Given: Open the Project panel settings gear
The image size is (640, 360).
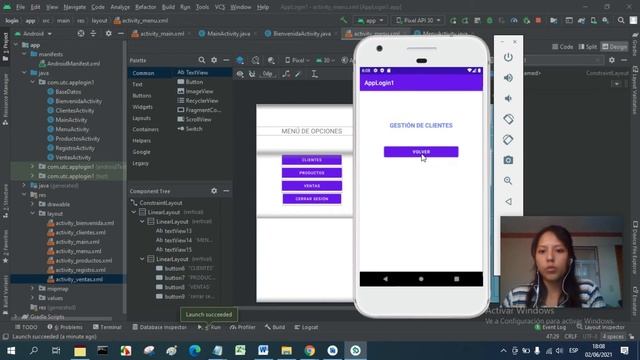Looking at the screenshot, I should coord(108,33).
